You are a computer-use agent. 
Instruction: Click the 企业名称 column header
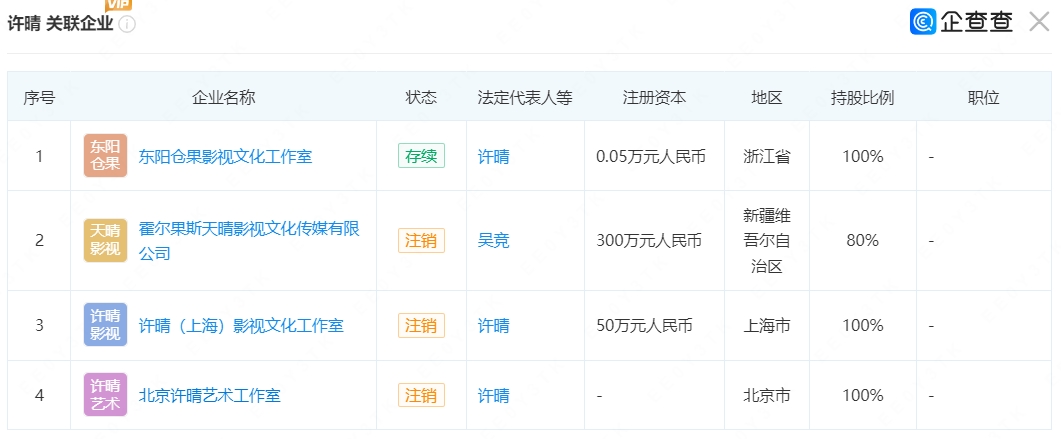pyautogui.click(x=223, y=97)
